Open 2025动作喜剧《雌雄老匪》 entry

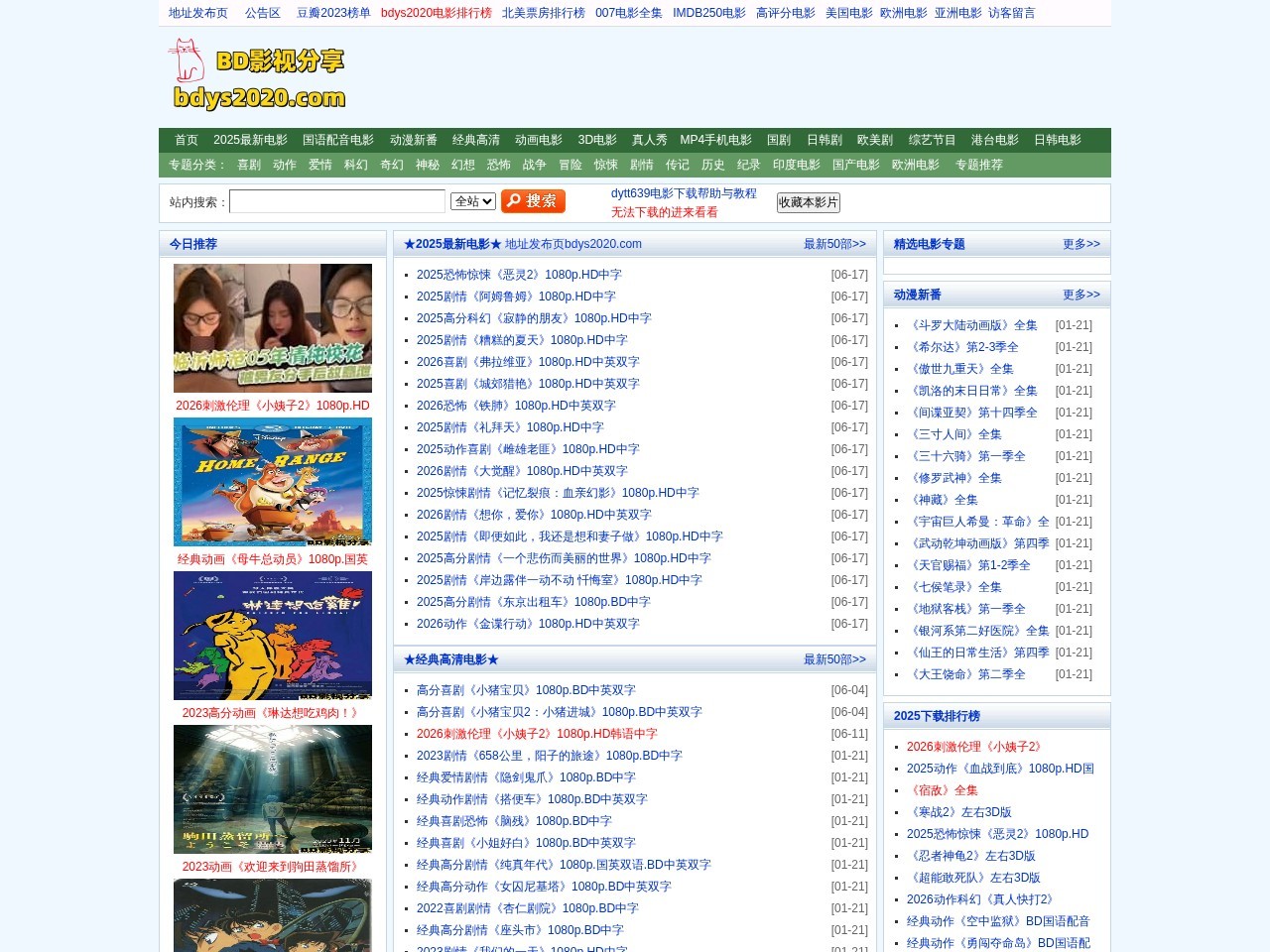pos(528,449)
